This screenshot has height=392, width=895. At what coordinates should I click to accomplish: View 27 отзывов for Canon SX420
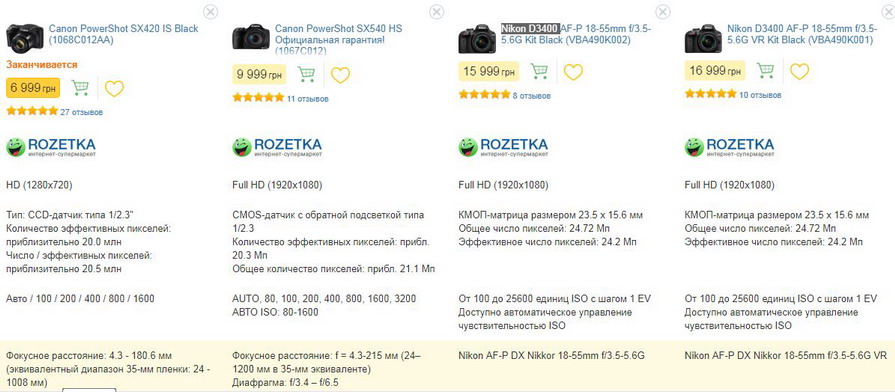click(82, 112)
